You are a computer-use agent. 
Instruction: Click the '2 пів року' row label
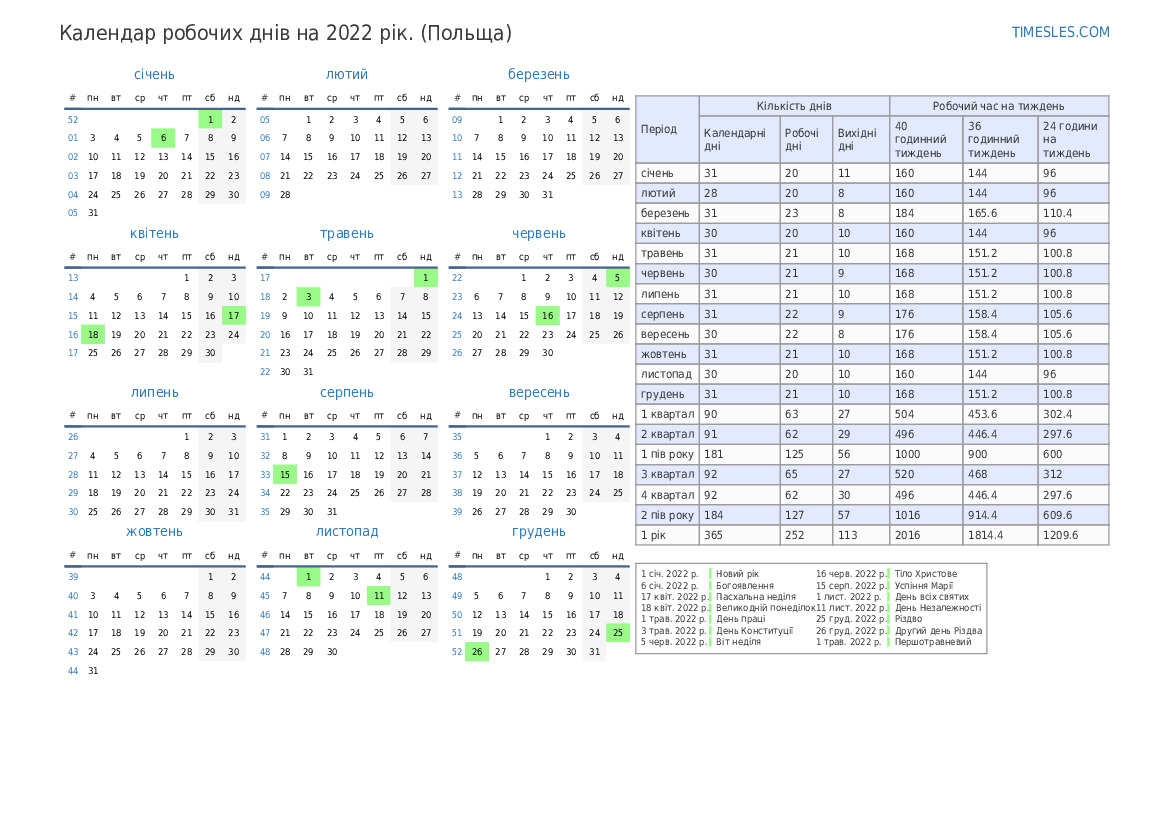[667, 515]
